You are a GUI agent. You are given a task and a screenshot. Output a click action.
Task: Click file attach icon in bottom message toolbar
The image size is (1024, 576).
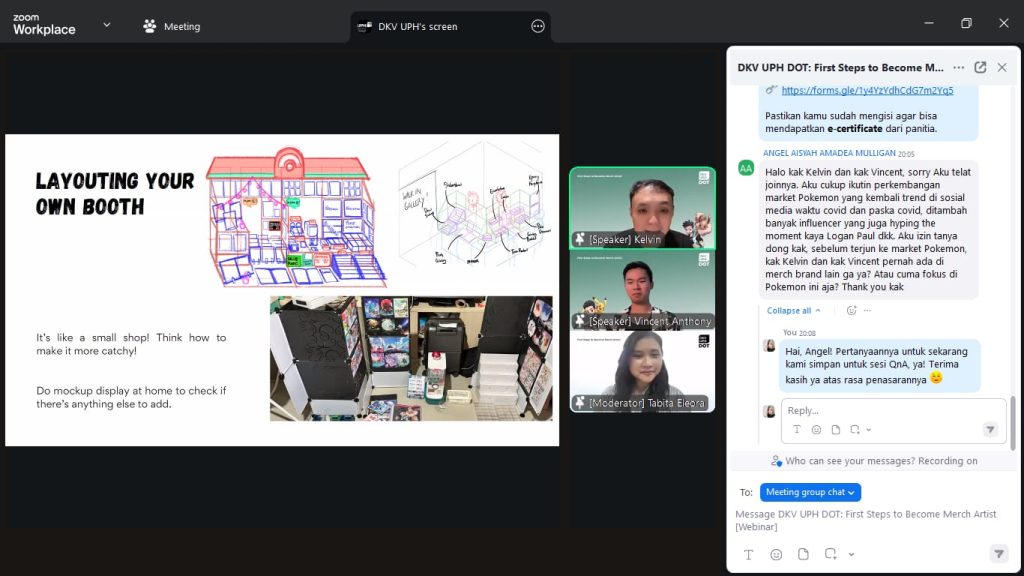tap(803, 554)
